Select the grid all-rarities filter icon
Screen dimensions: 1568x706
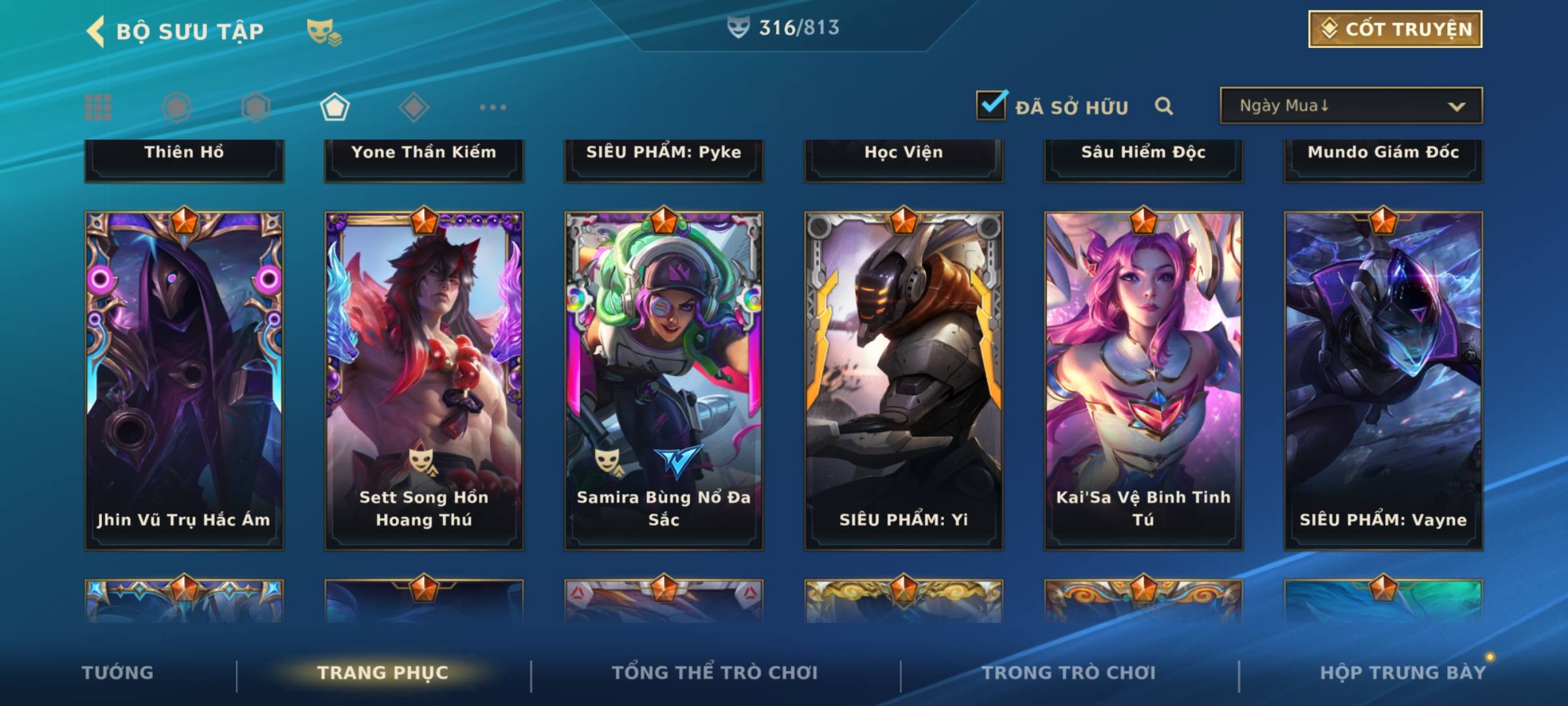click(98, 107)
